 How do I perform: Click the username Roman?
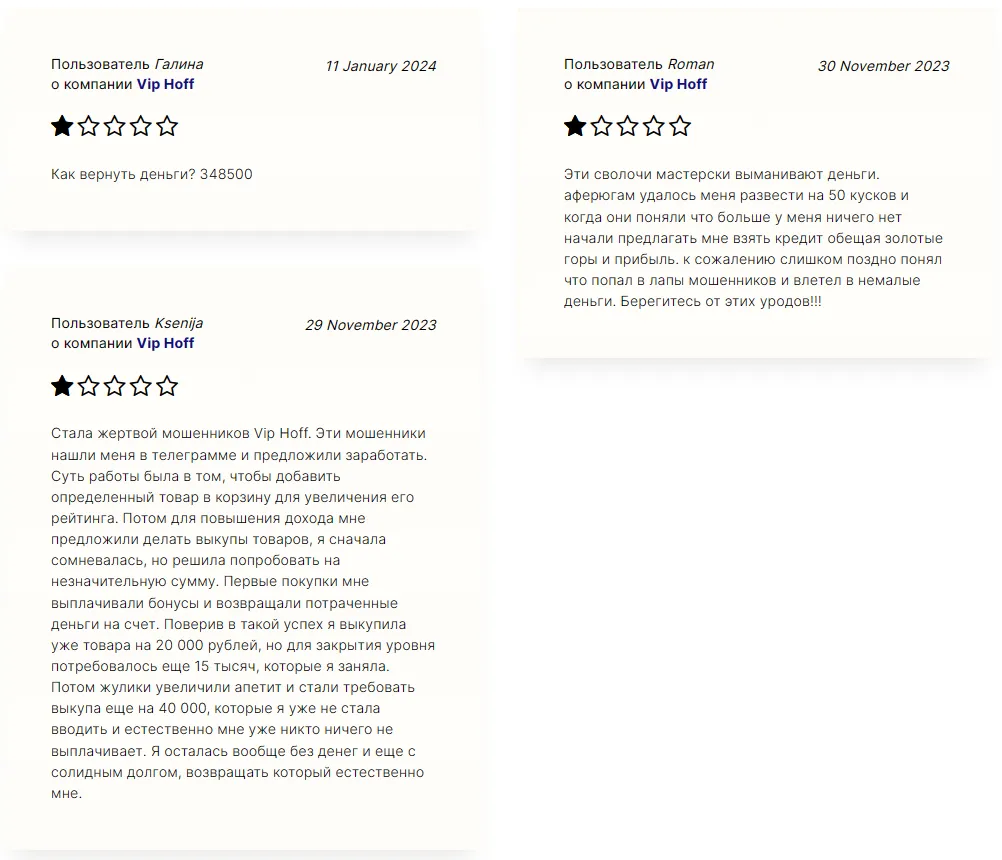click(x=691, y=65)
